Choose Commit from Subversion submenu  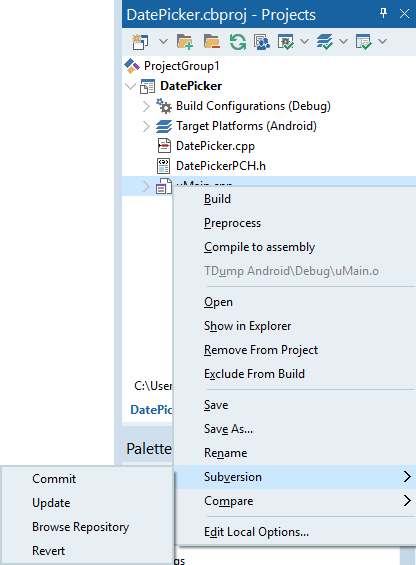pyautogui.click(x=54, y=479)
